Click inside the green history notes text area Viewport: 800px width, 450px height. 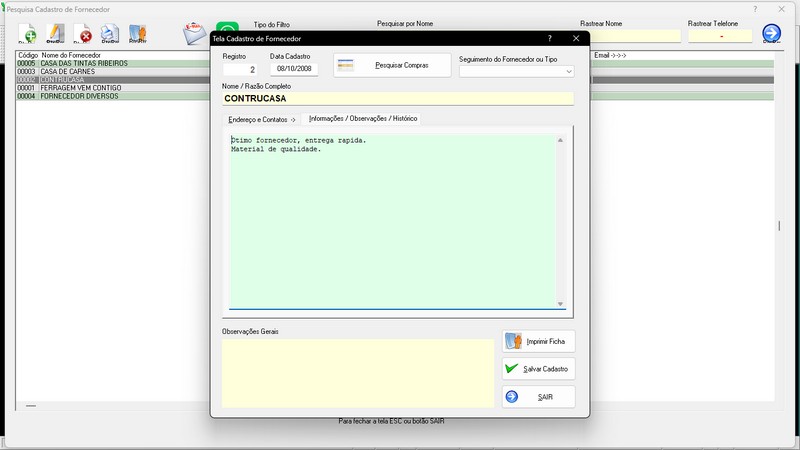coord(392,222)
